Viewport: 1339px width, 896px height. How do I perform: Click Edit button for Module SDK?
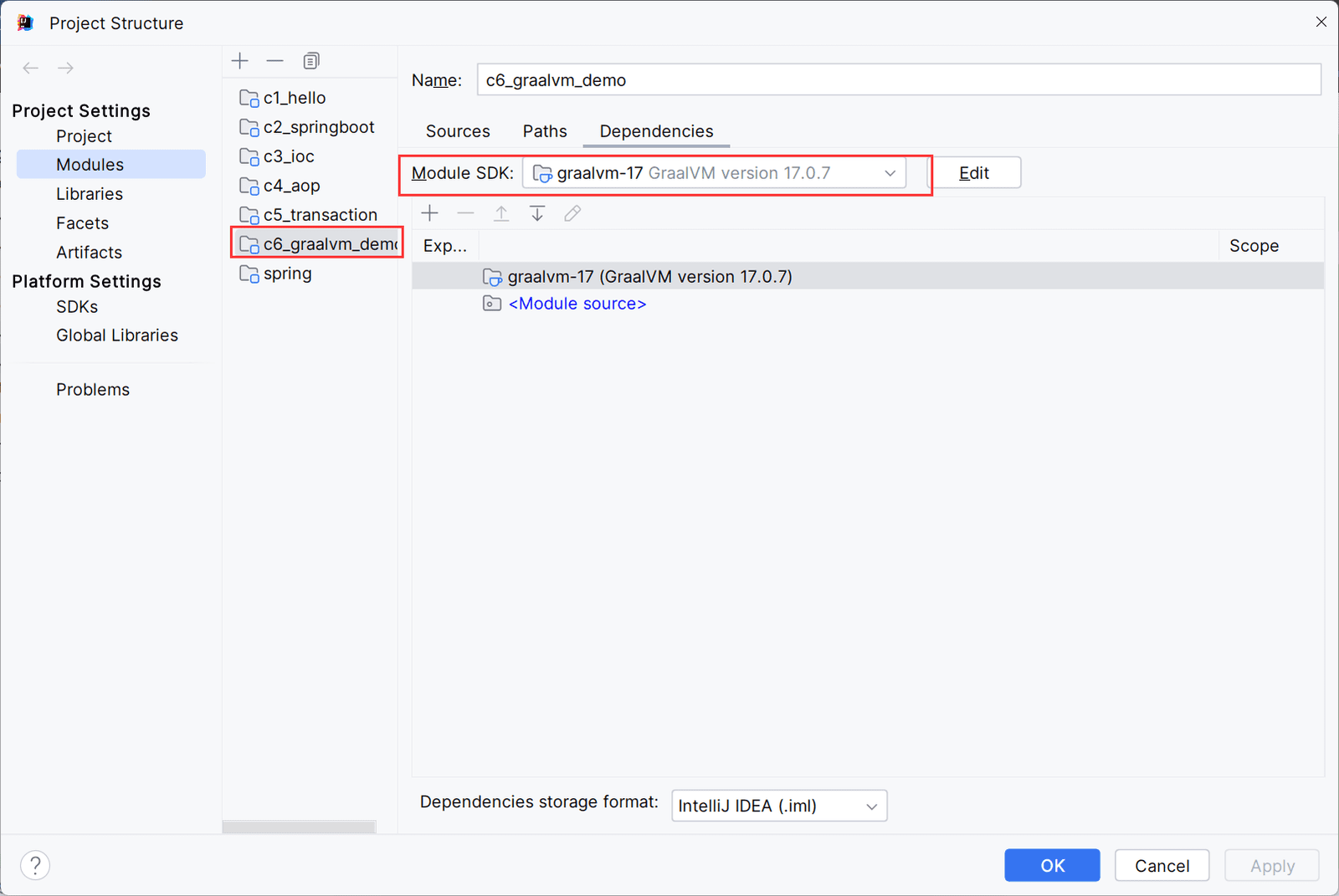point(974,173)
